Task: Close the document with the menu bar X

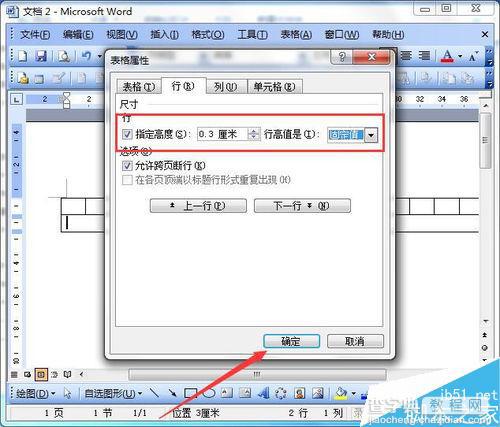Action: tap(485, 34)
